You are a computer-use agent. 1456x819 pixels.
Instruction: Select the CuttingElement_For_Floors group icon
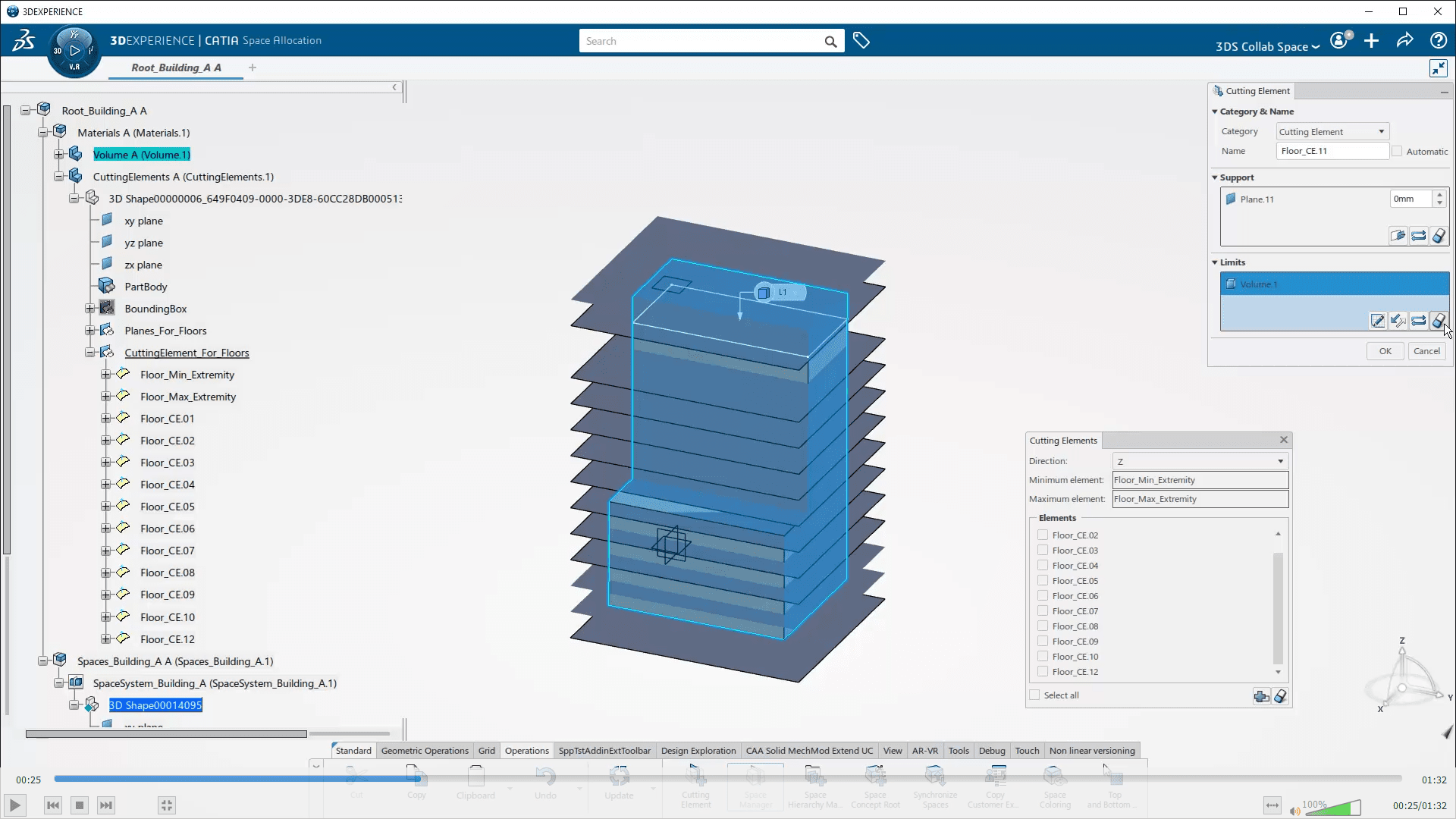pyautogui.click(x=108, y=351)
